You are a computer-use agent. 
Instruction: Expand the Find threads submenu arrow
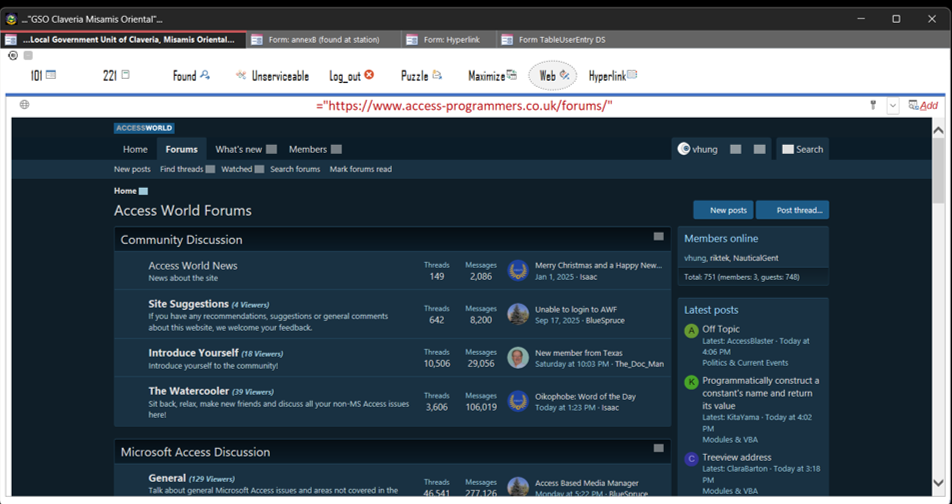[x=210, y=169]
